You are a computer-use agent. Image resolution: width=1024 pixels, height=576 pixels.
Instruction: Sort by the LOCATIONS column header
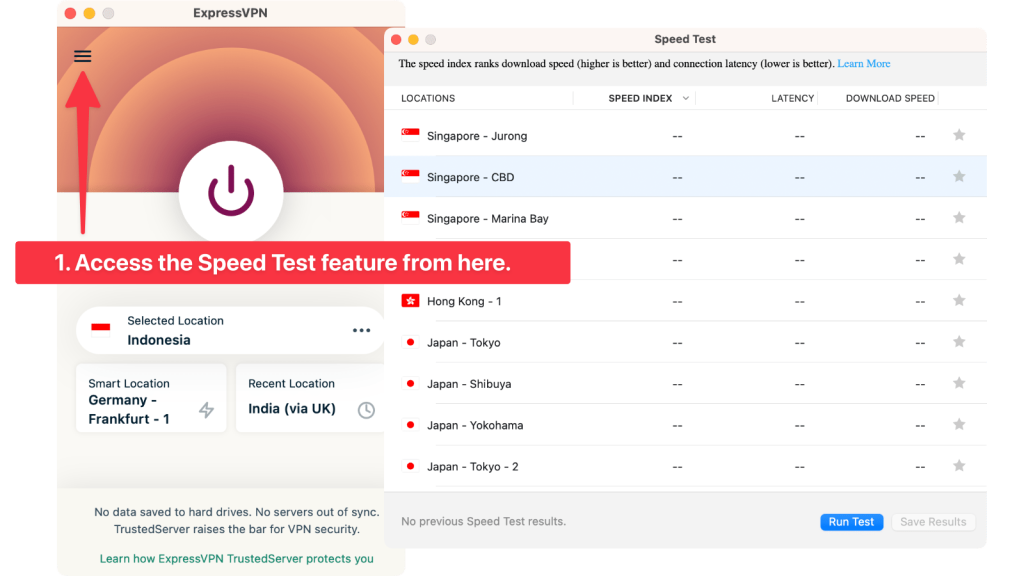(428, 98)
